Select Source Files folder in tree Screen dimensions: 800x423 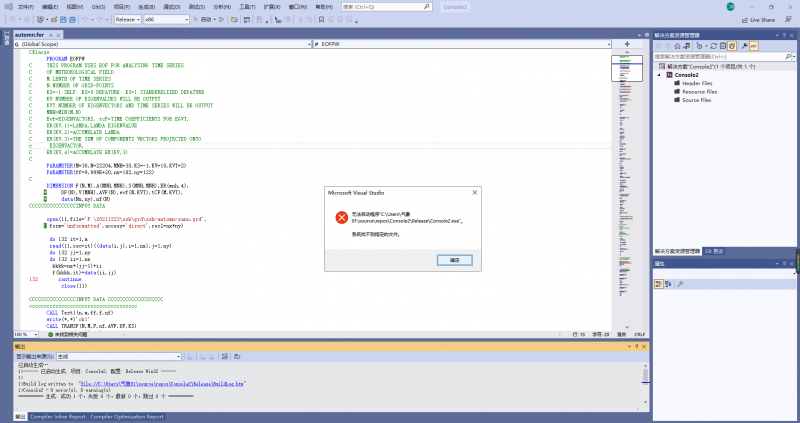pyautogui.click(x=697, y=100)
